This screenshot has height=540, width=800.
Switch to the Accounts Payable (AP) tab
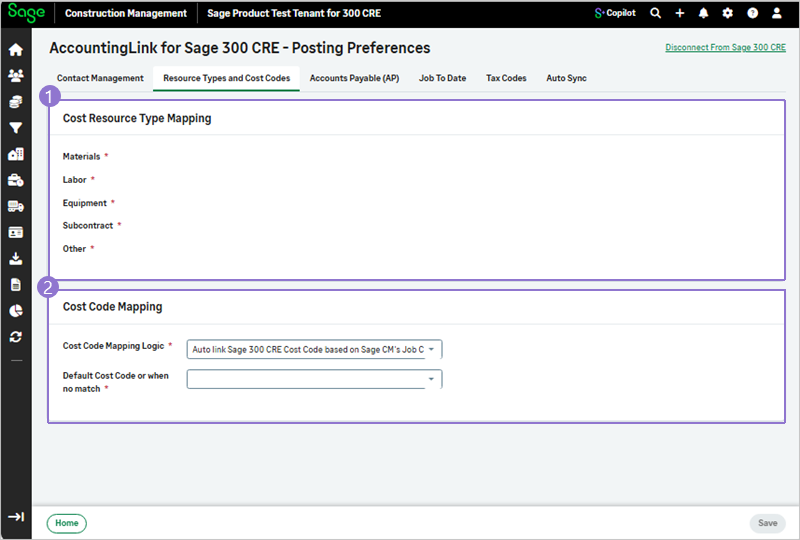354,78
